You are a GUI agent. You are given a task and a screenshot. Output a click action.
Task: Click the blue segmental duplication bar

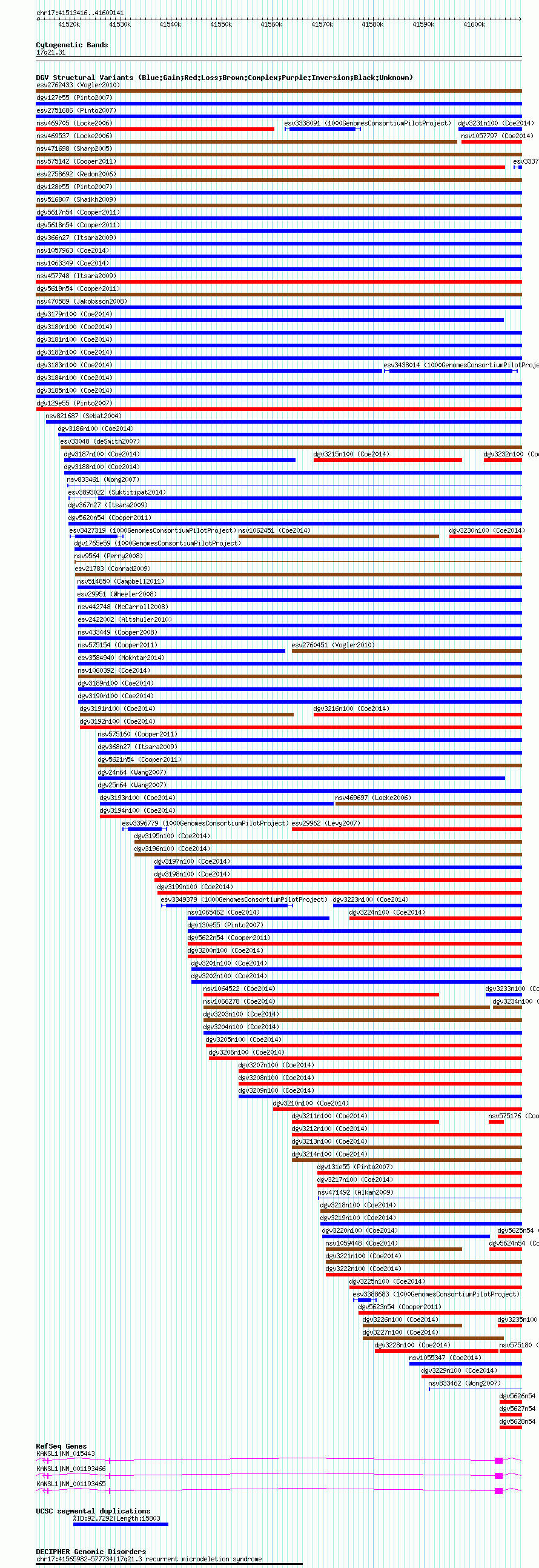[x=121, y=1525]
